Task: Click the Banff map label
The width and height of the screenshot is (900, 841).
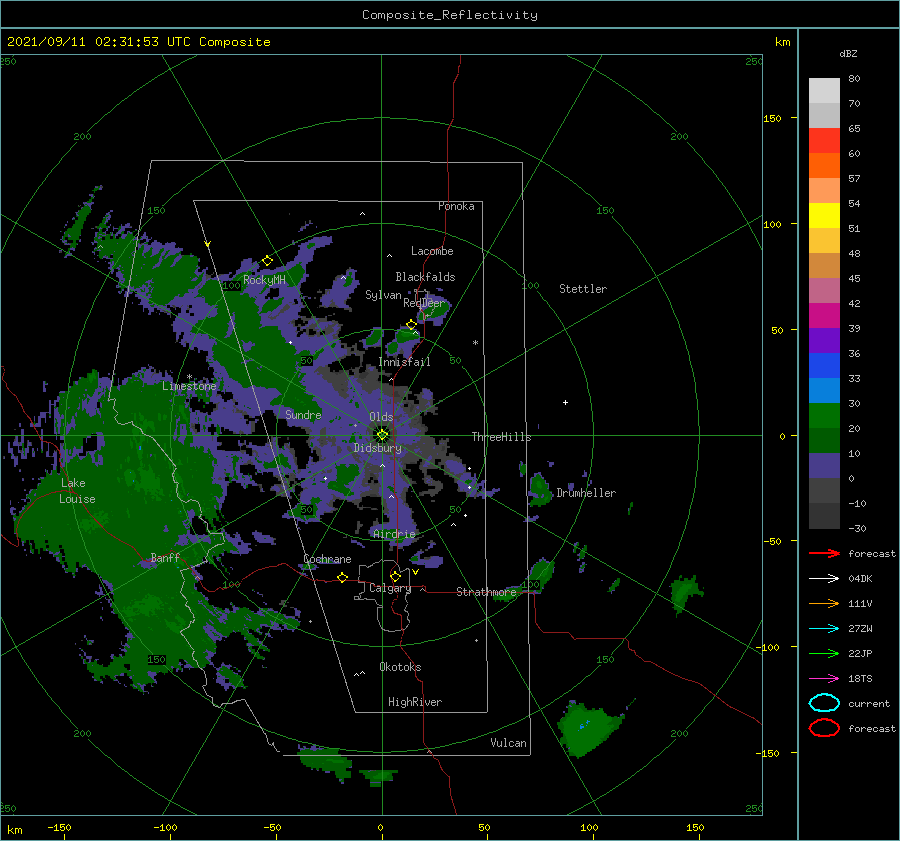Action: tap(165, 557)
